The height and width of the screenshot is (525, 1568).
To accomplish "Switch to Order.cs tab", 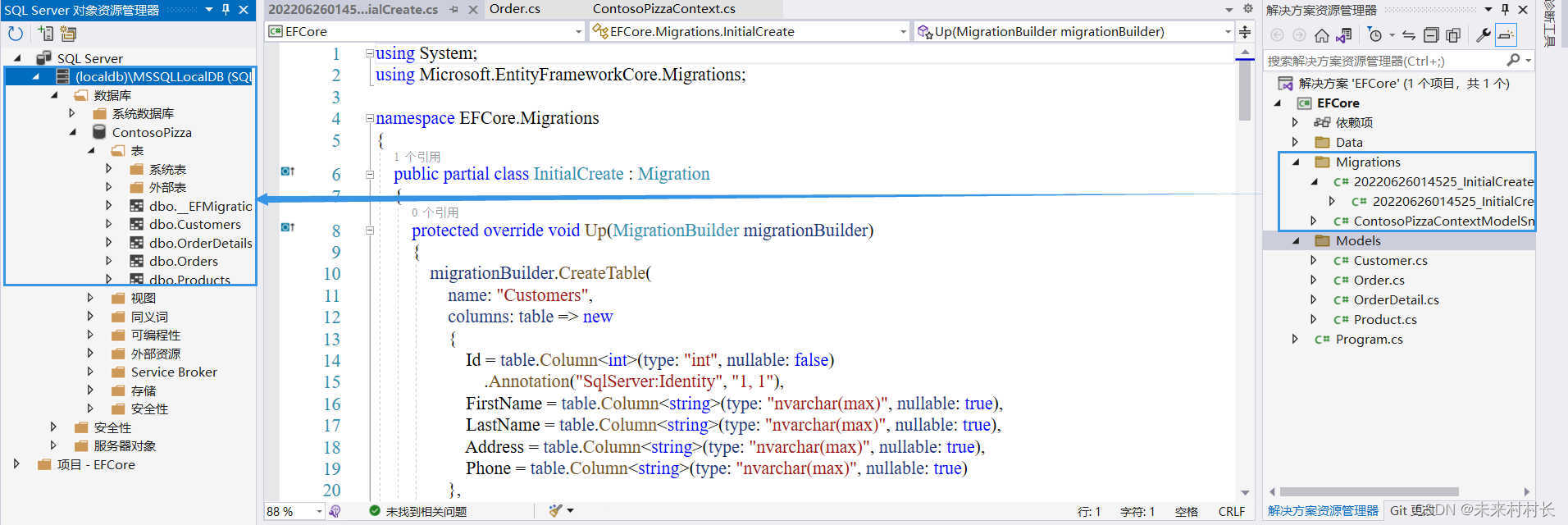I will 515,9.
